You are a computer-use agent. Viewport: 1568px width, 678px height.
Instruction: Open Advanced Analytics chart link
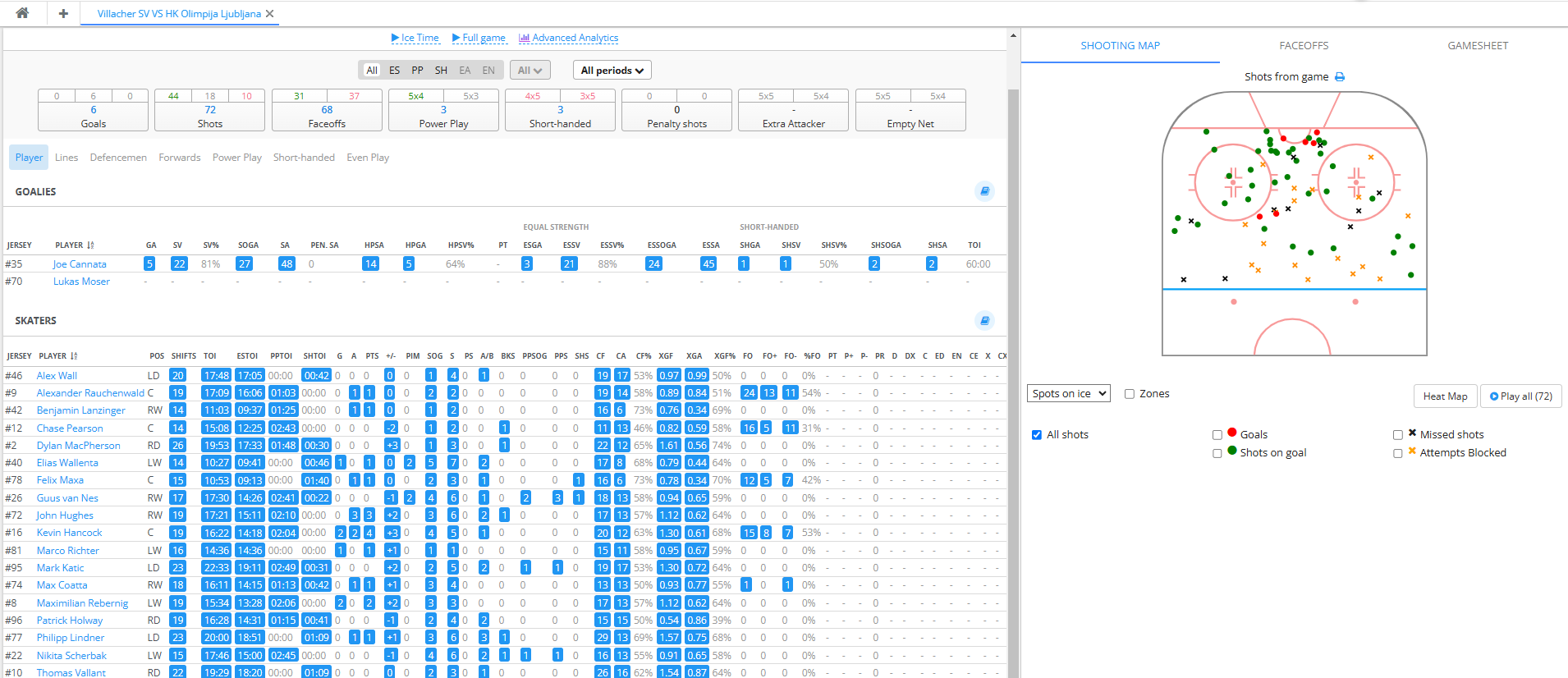point(568,38)
